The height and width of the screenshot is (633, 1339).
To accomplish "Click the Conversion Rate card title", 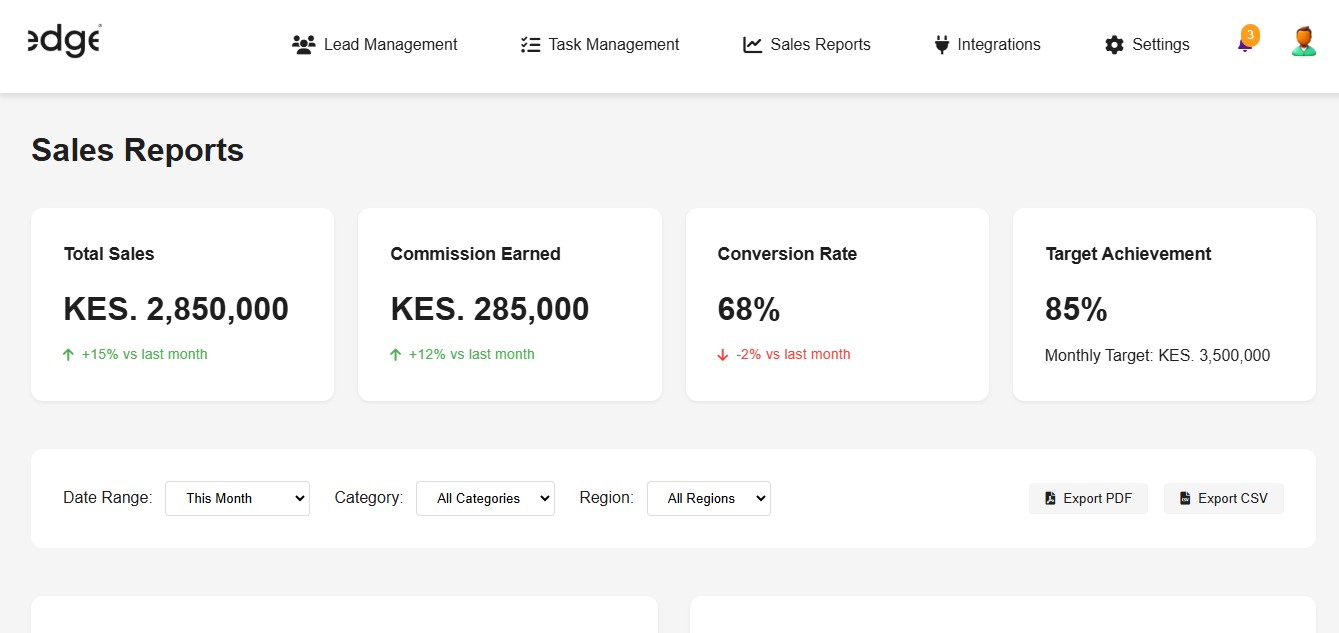I will click(x=787, y=254).
